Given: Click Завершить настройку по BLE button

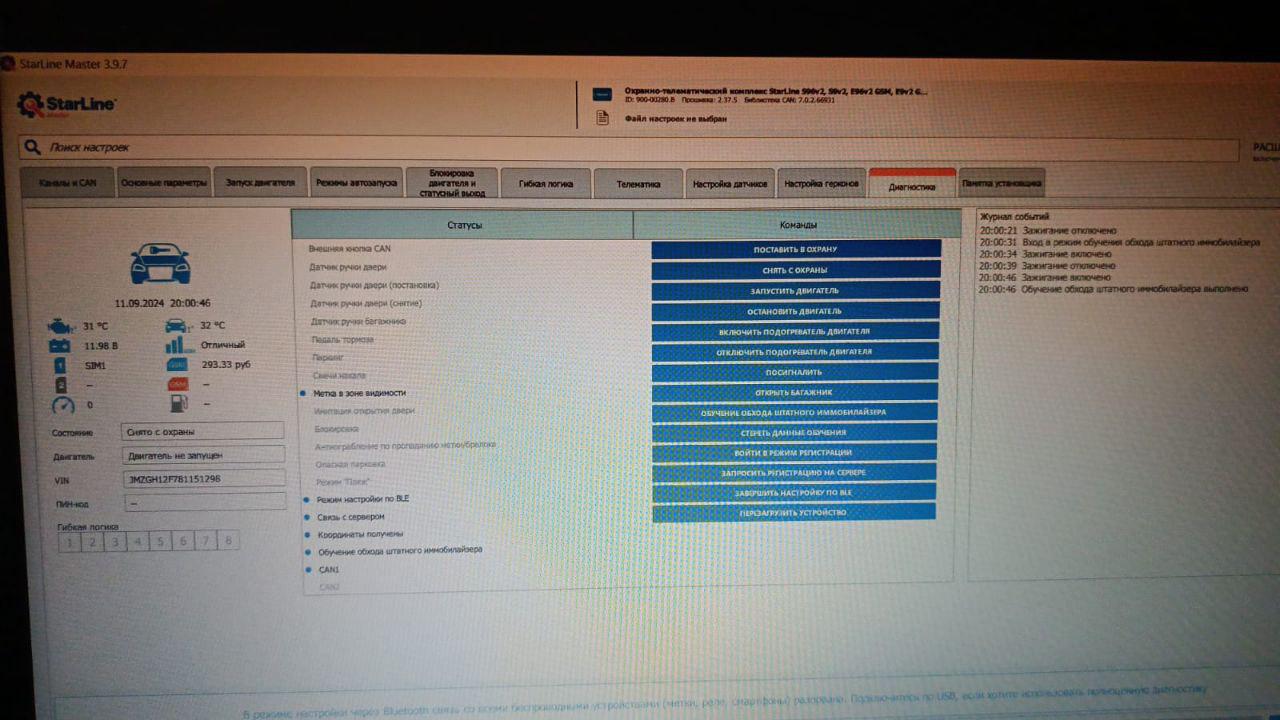Looking at the screenshot, I should click(x=795, y=492).
